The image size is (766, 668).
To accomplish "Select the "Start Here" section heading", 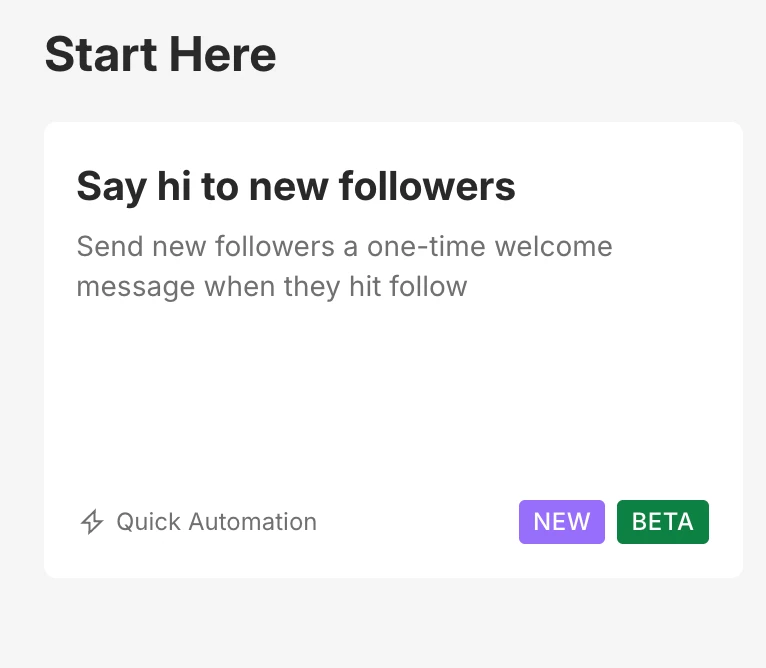I will pos(160,54).
